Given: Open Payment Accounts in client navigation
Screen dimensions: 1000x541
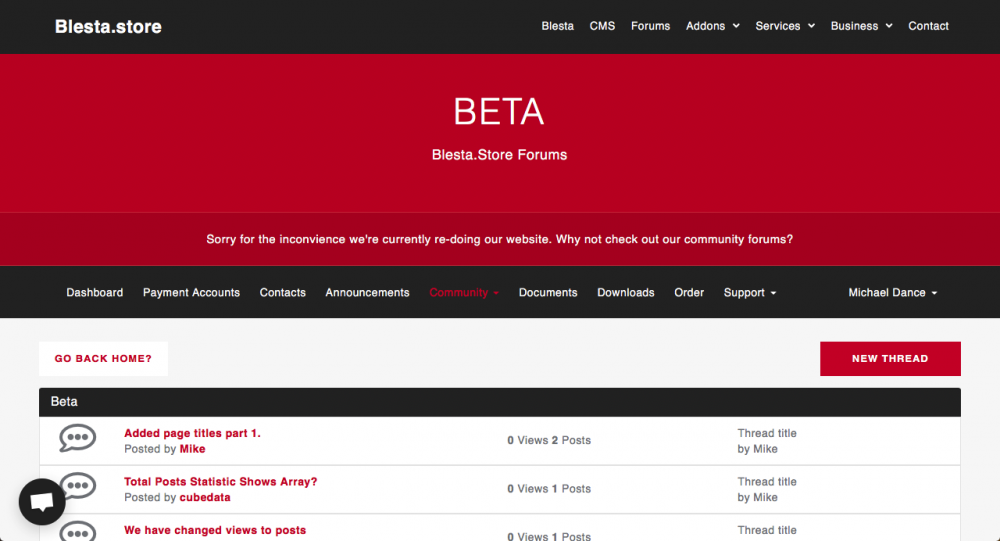Looking at the screenshot, I should click(x=191, y=292).
